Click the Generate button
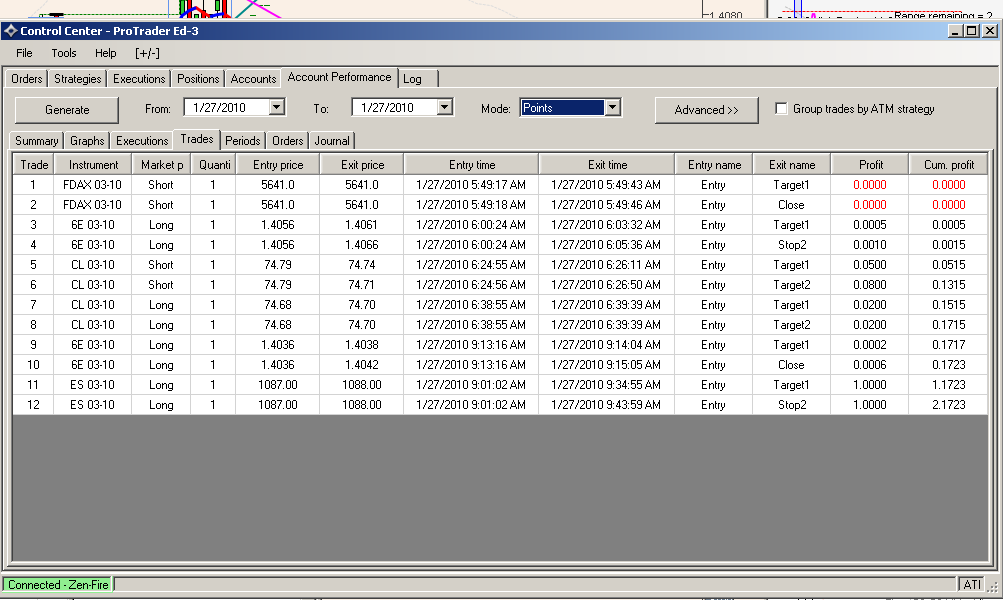Image resolution: width=1003 pixels, height=600 pixels. pyautogui.click(x=67, y=110)
